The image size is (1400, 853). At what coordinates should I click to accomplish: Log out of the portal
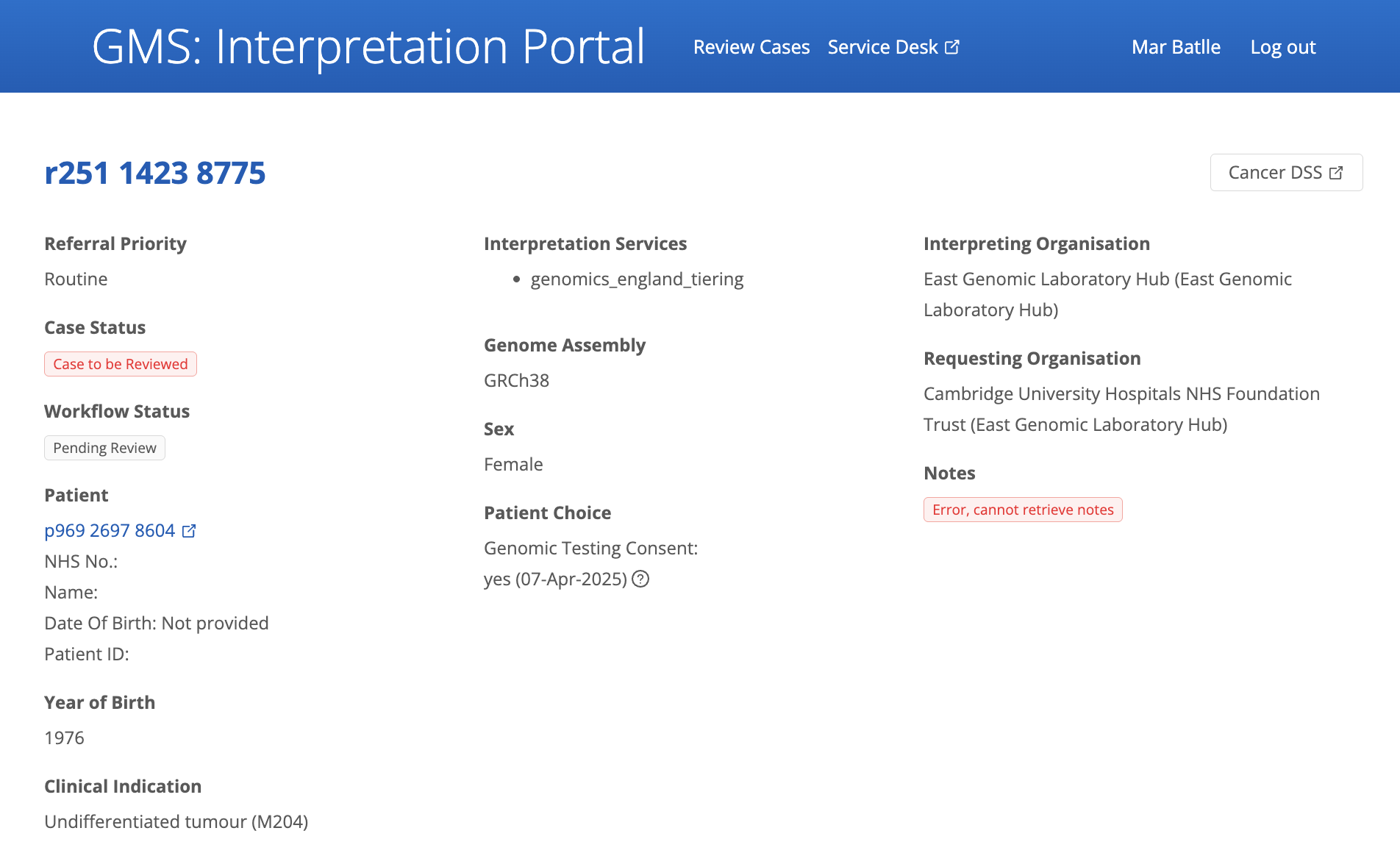point(1282,47)
